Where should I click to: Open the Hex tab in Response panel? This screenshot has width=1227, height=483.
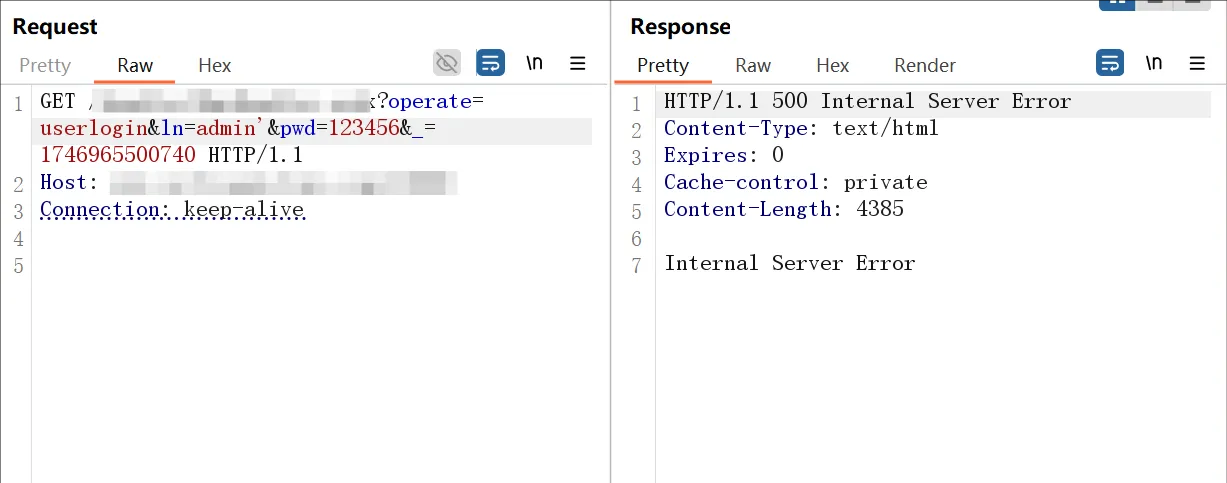(833, 66)
